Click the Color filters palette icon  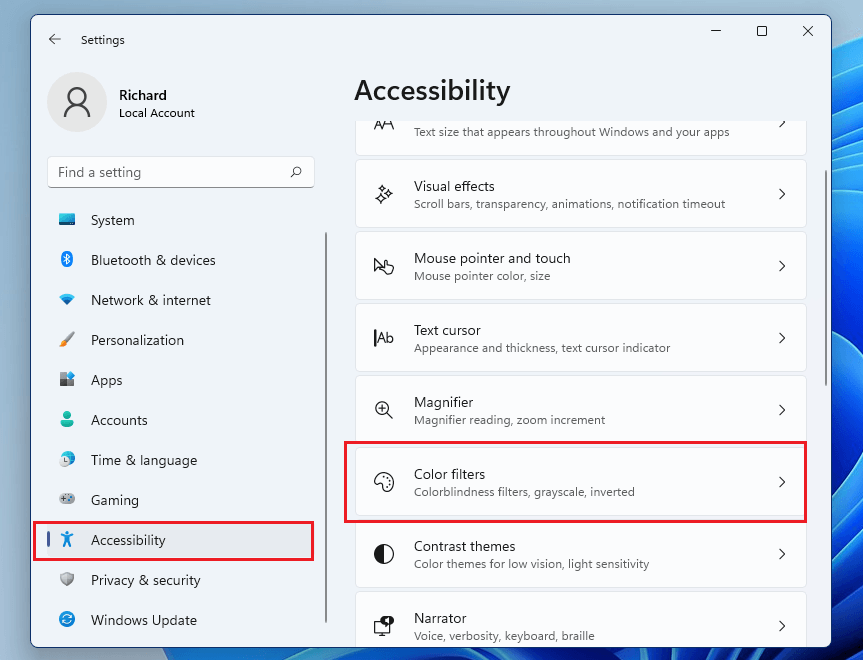click(x=384, y=482)
